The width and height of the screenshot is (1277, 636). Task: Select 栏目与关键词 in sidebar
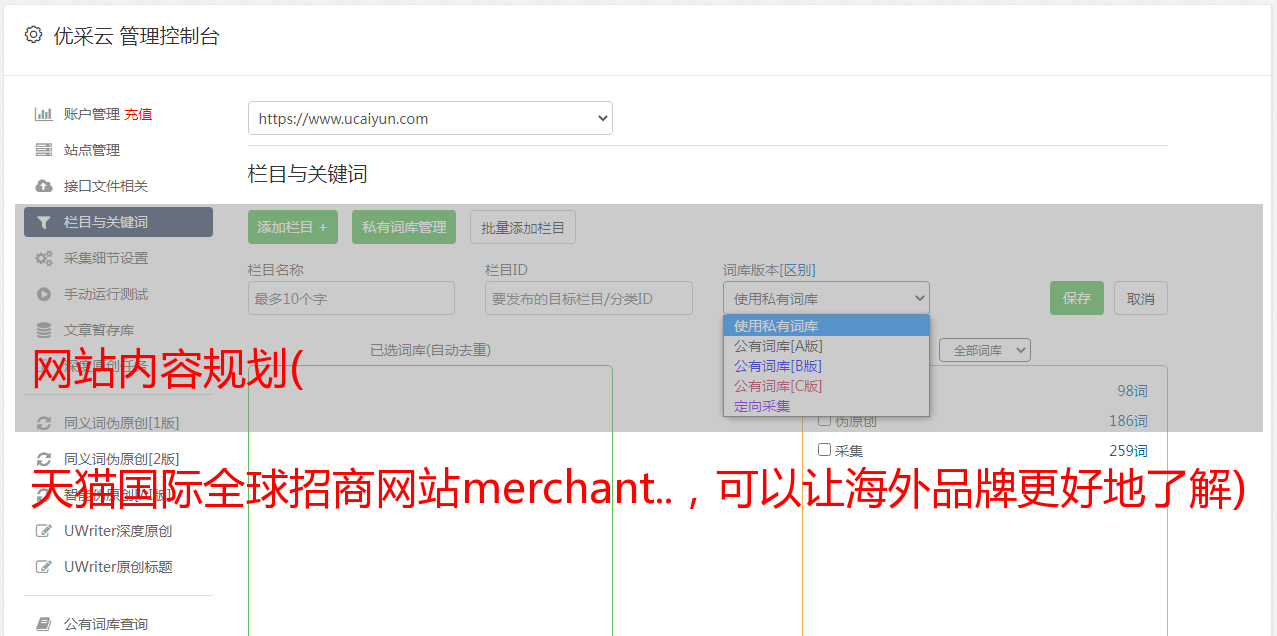click(x=118, y=222)
